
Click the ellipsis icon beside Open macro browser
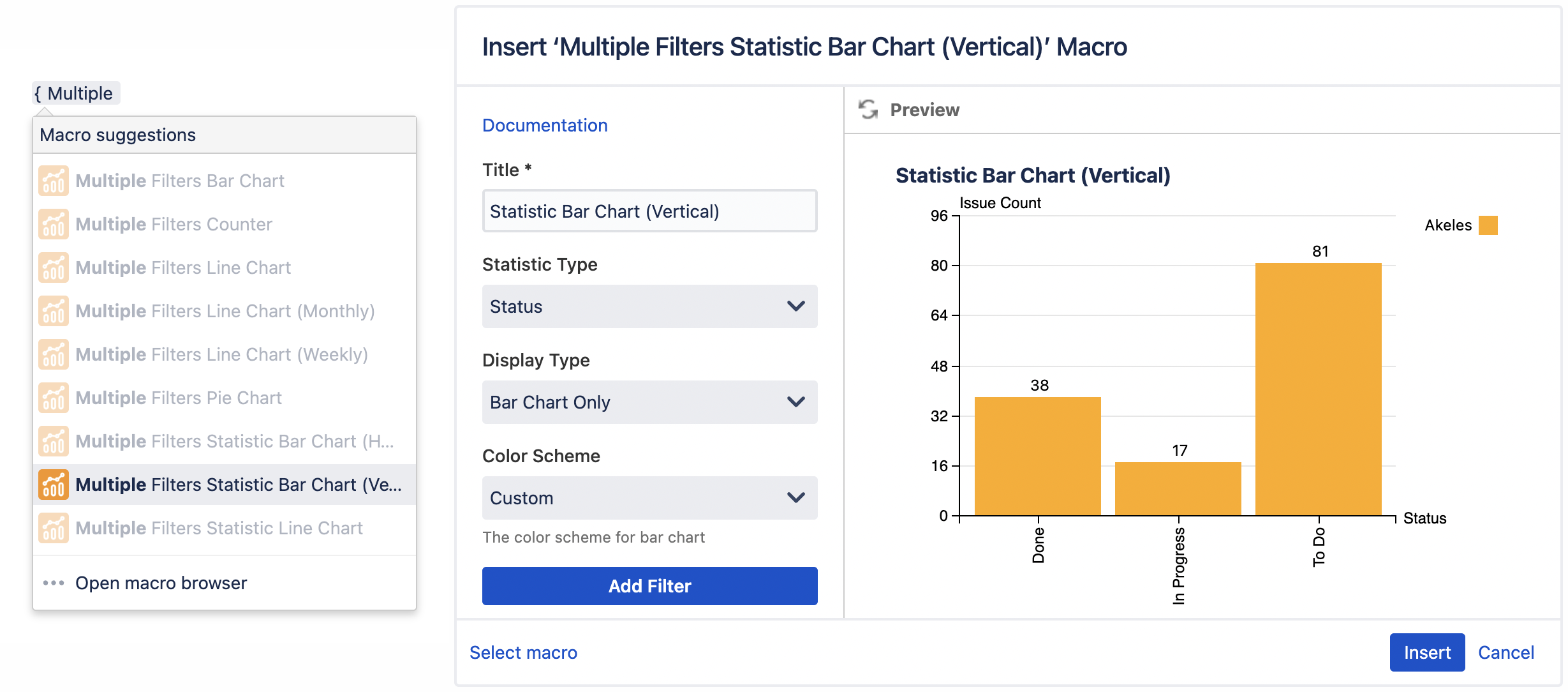[x=54, y=582]
